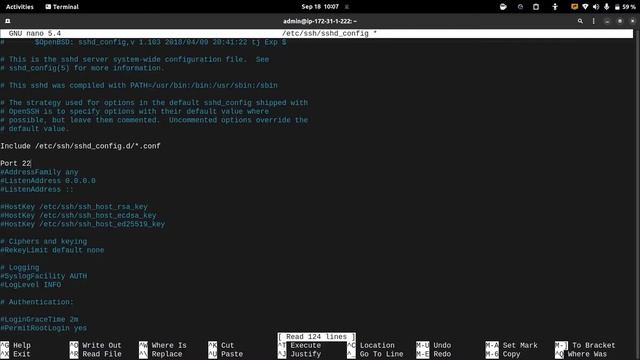Viewport: 640px width, 360px height.
Task: Click the '#AddressFamily any' line
Action: (39, 172)
